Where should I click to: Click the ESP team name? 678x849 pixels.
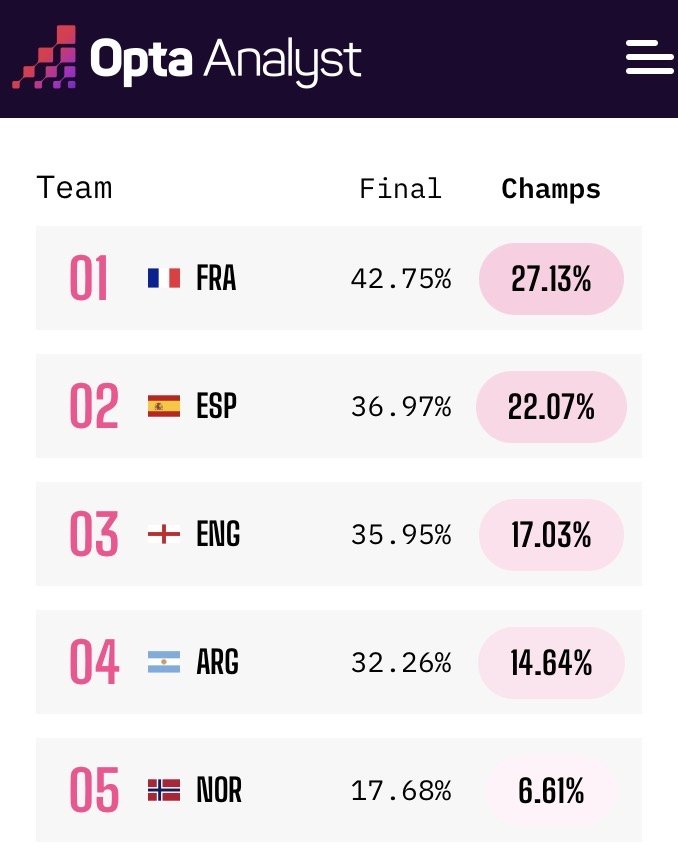coord(216,406)
